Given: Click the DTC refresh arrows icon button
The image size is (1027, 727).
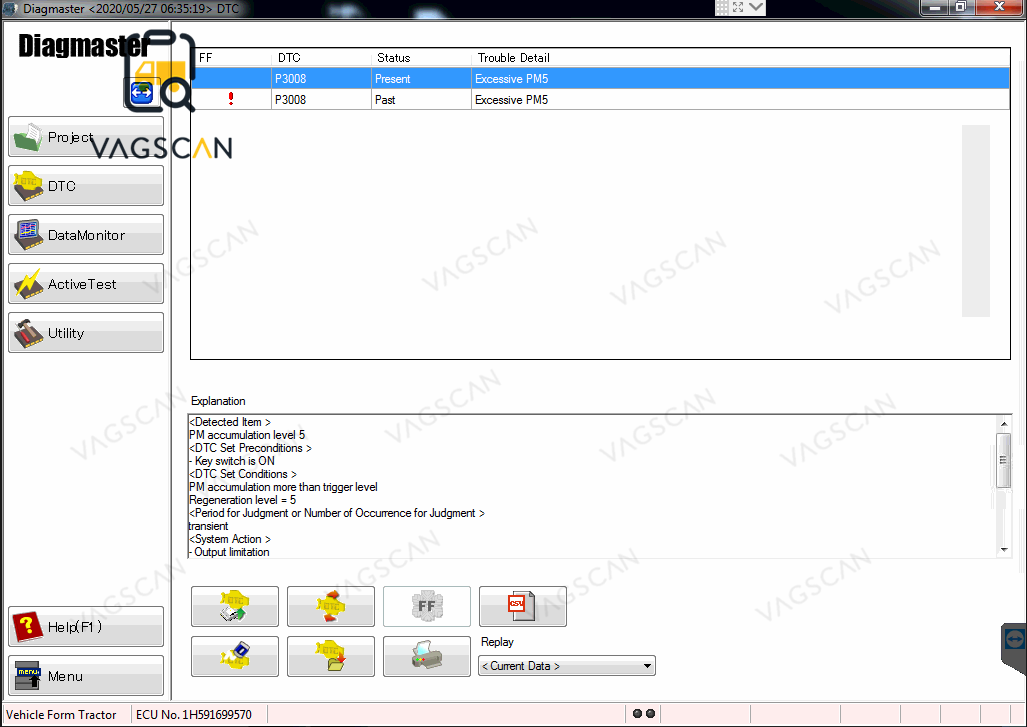Looking at the screenshot, I should [330, 607].
